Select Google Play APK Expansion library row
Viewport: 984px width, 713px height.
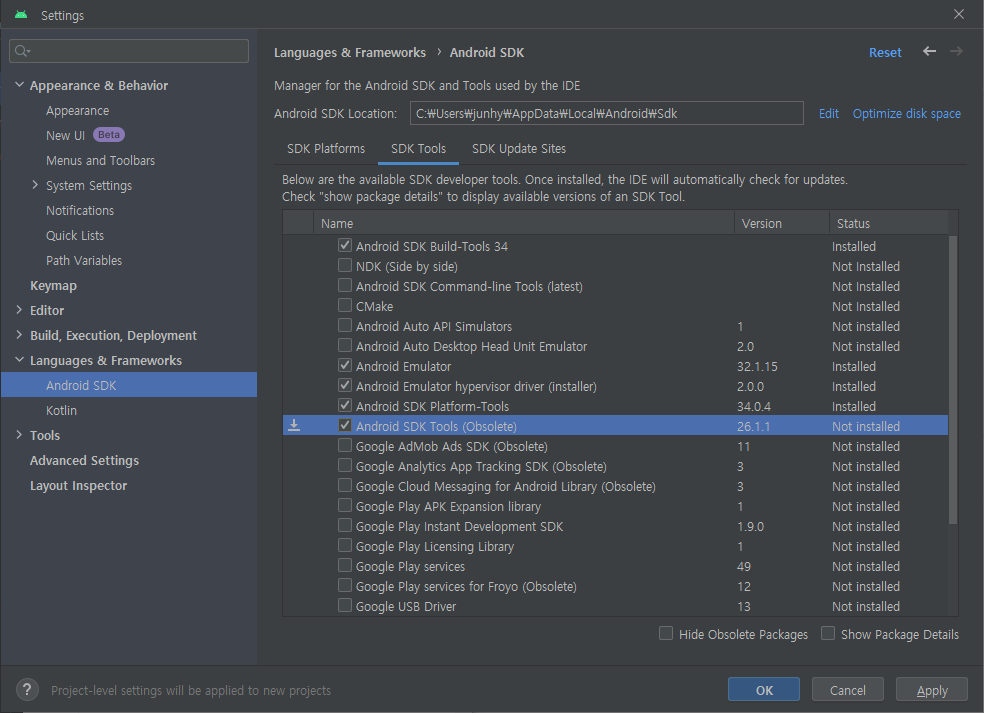(x=615, y=506)
